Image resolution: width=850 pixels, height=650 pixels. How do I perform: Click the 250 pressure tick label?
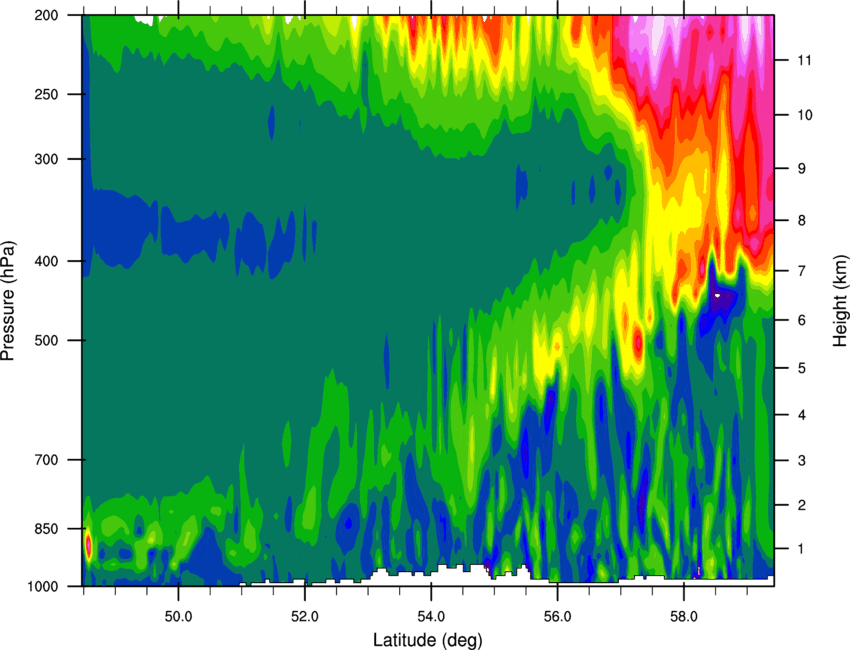[46, 94]
